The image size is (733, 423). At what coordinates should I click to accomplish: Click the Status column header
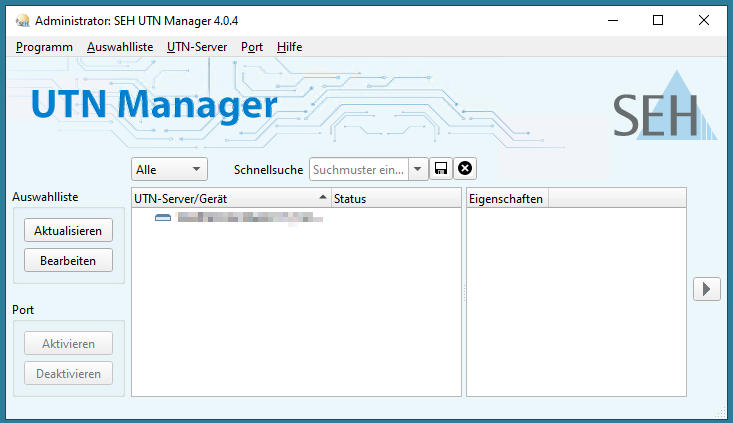click(x=396, y=198)
